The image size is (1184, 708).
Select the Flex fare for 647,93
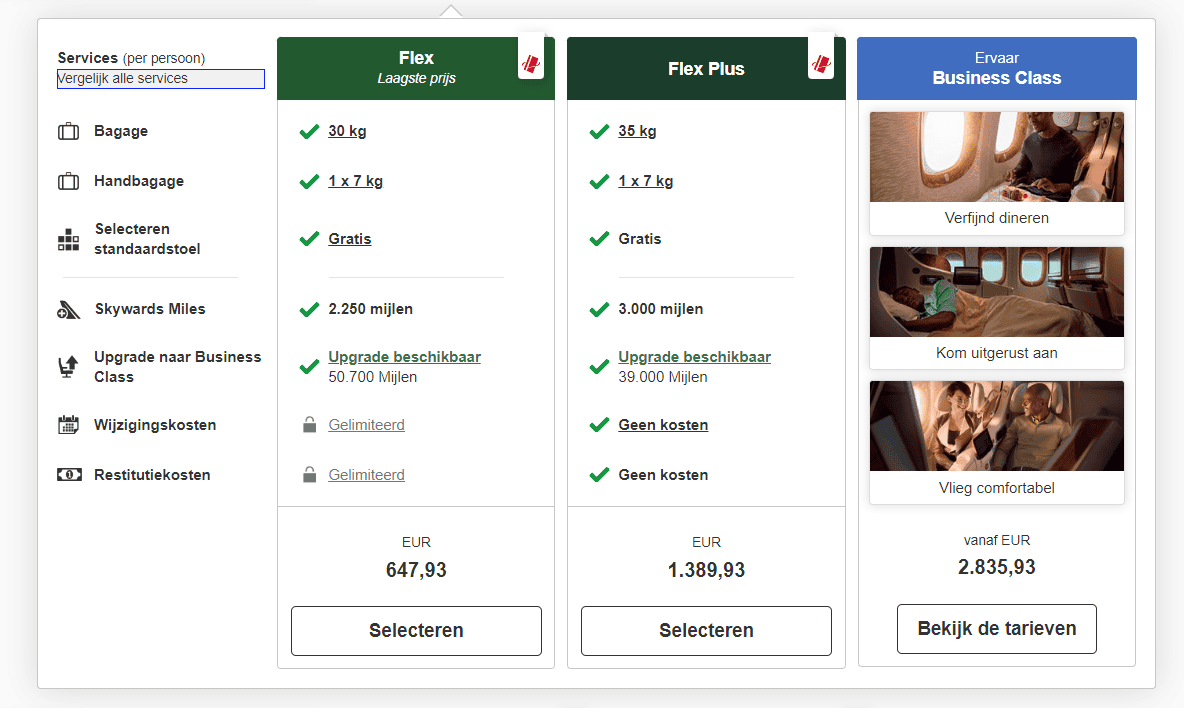click(416, 631)
